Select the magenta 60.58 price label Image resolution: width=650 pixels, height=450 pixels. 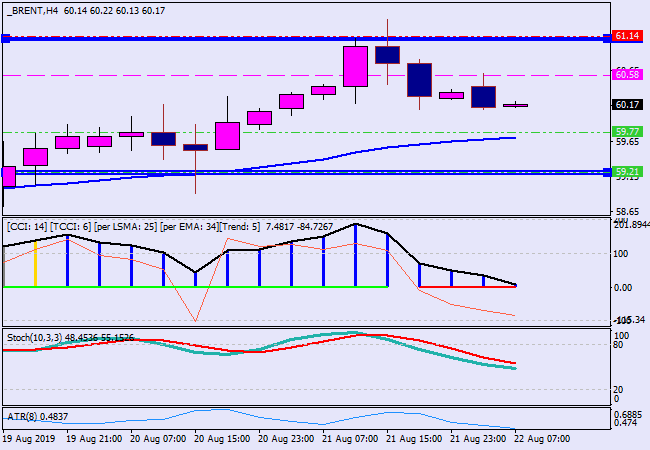[627, 74]
